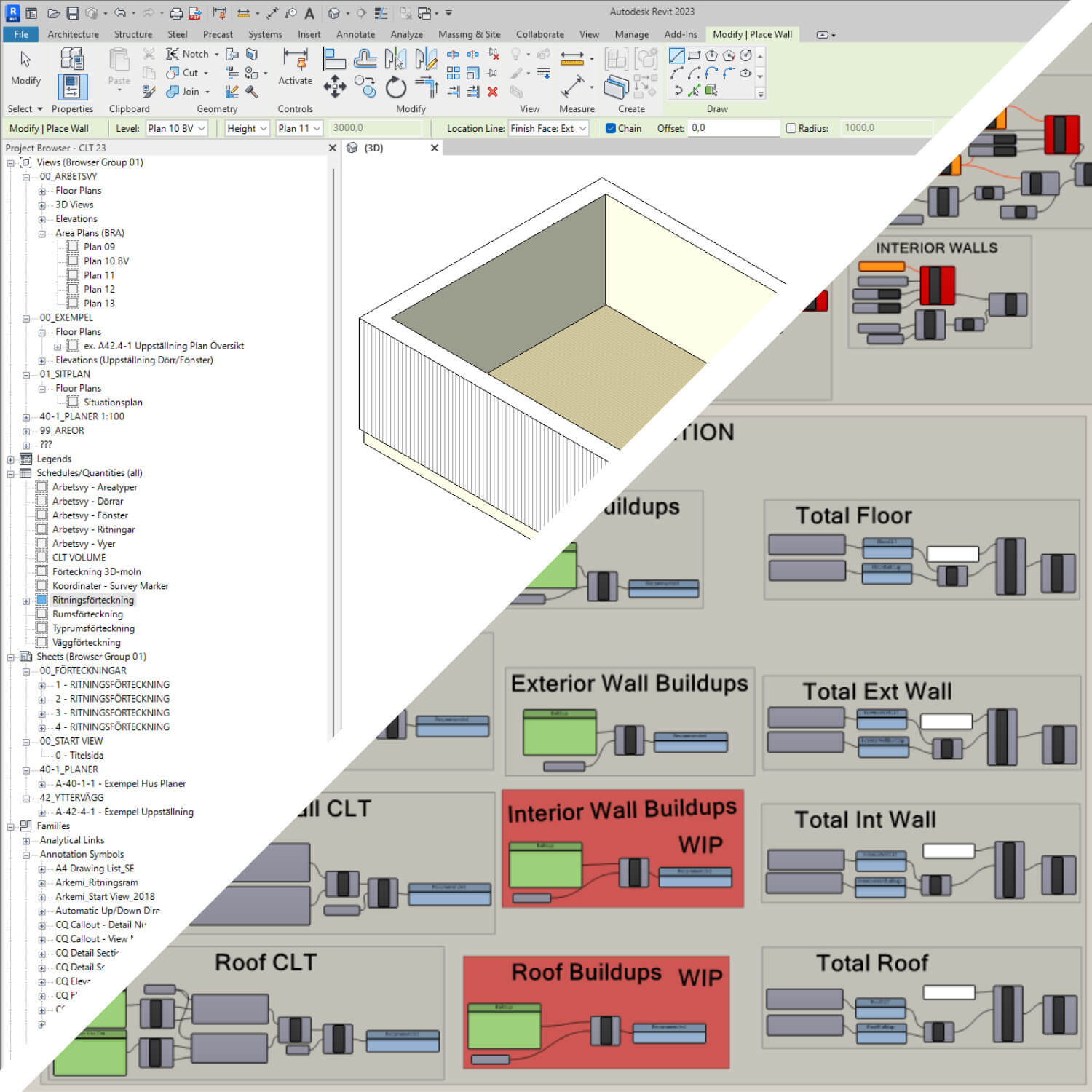Collapse the Schedules/Quantities (all) node

point(11,473)
